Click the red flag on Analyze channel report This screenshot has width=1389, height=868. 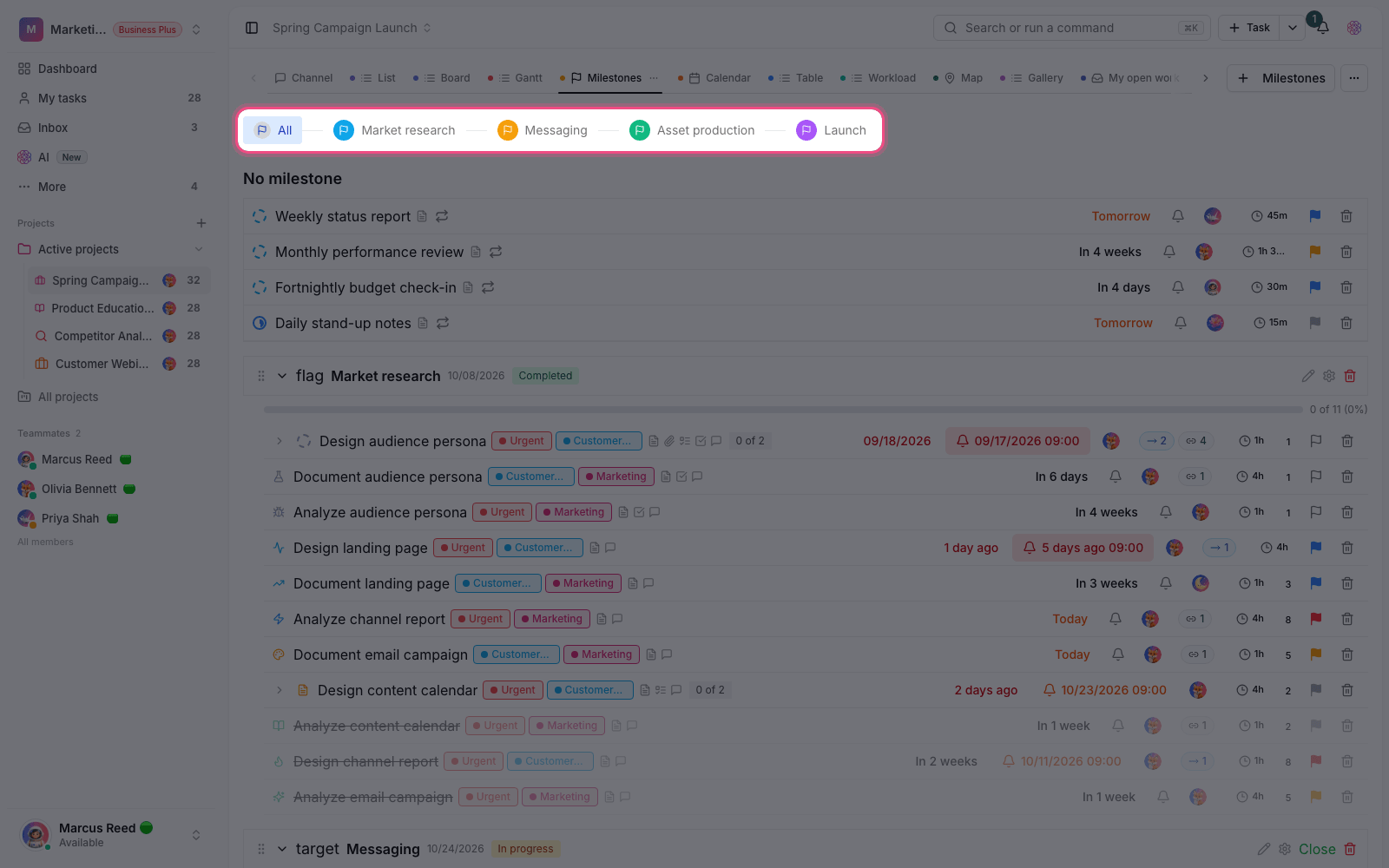click(x=1316, y=619)
